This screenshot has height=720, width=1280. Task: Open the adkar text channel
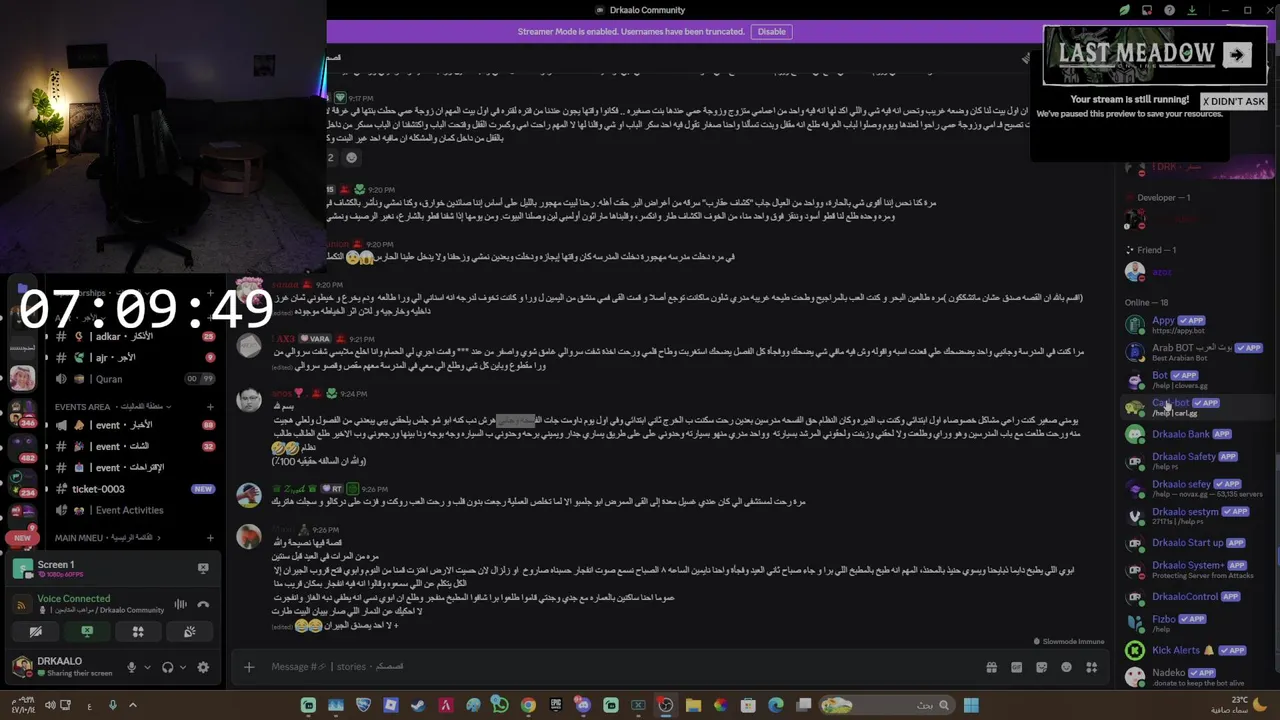(x=136, y=336)
